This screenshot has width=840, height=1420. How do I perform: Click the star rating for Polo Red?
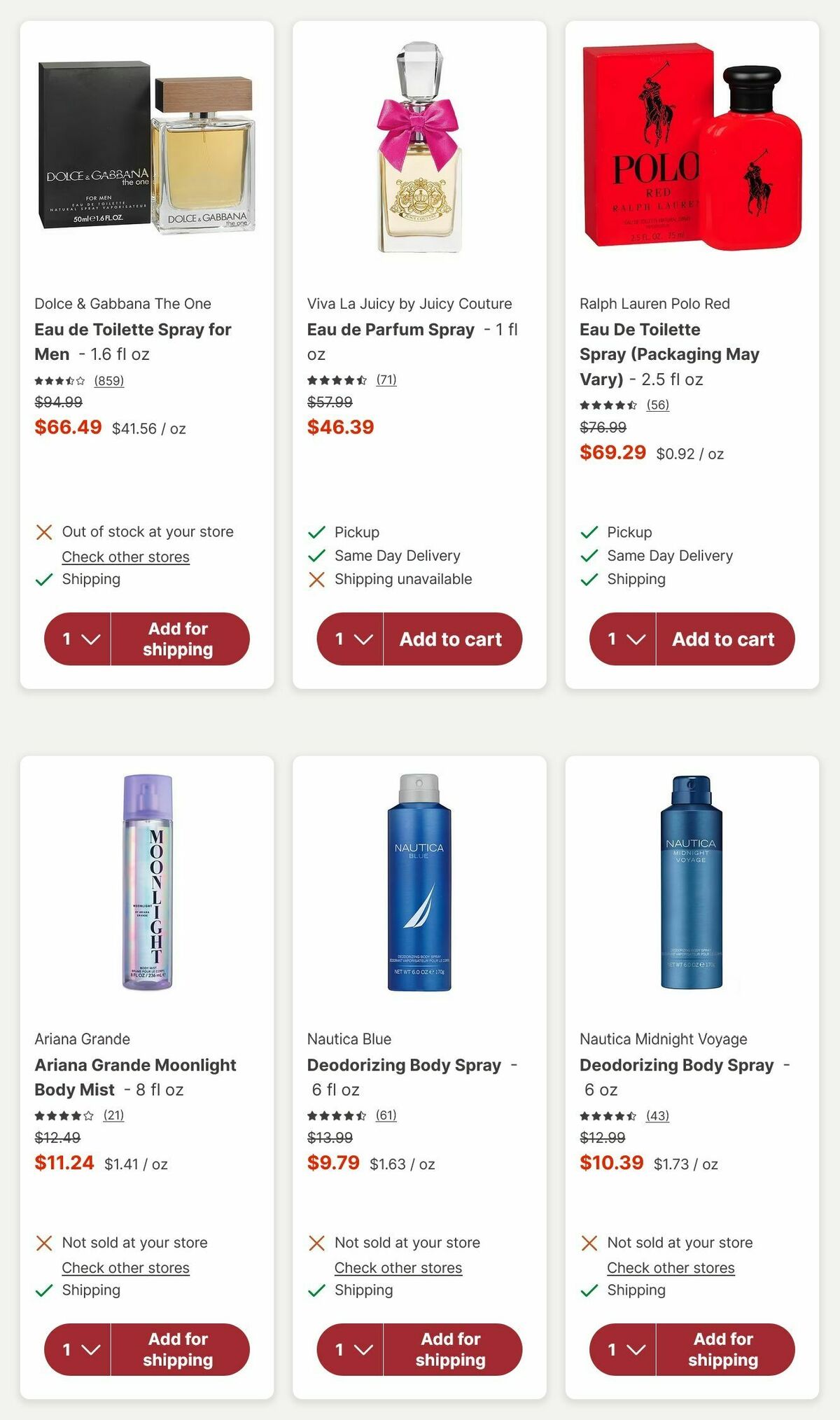[608, 405]
